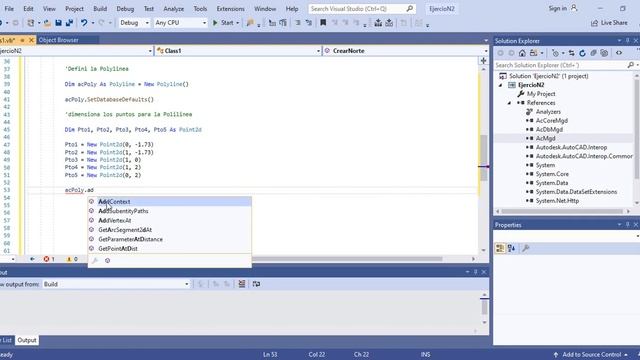Click the Live Share button
Image resolution: width=640 pixels, height=360 pixels.
(609, 23)
